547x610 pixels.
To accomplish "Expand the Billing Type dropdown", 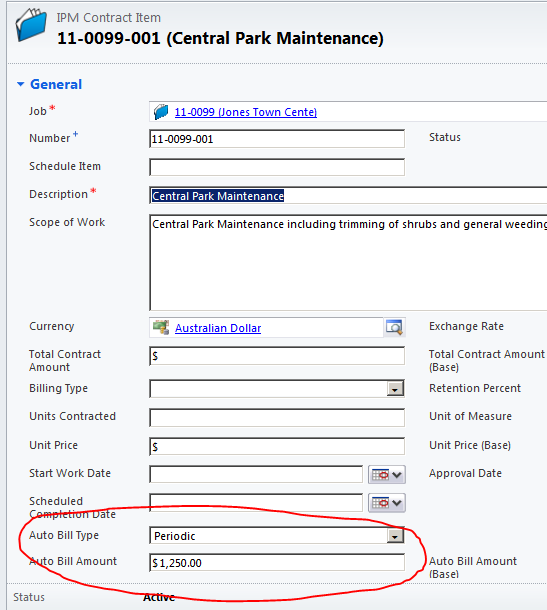I will pos(395,389).
